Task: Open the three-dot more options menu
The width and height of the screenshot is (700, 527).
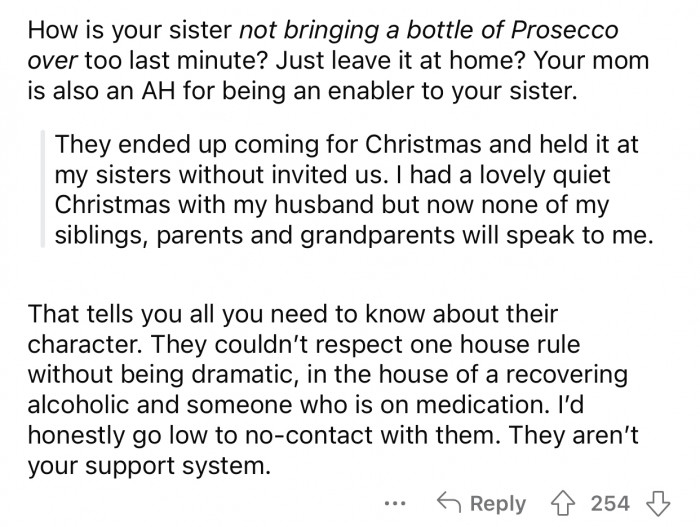Action: click(x=395, y=504)
